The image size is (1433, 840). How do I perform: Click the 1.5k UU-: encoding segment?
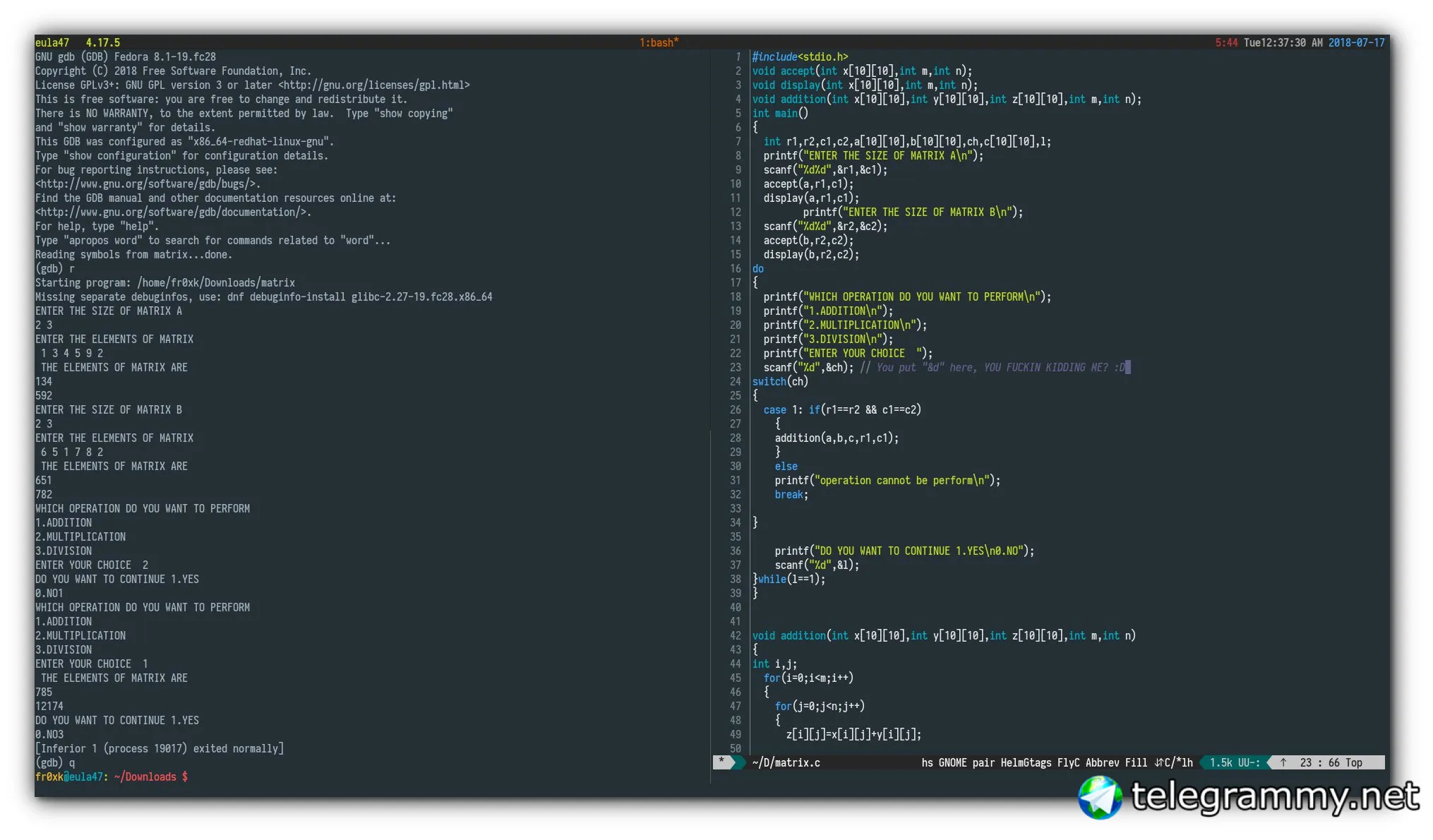(x=1234, y=762)
